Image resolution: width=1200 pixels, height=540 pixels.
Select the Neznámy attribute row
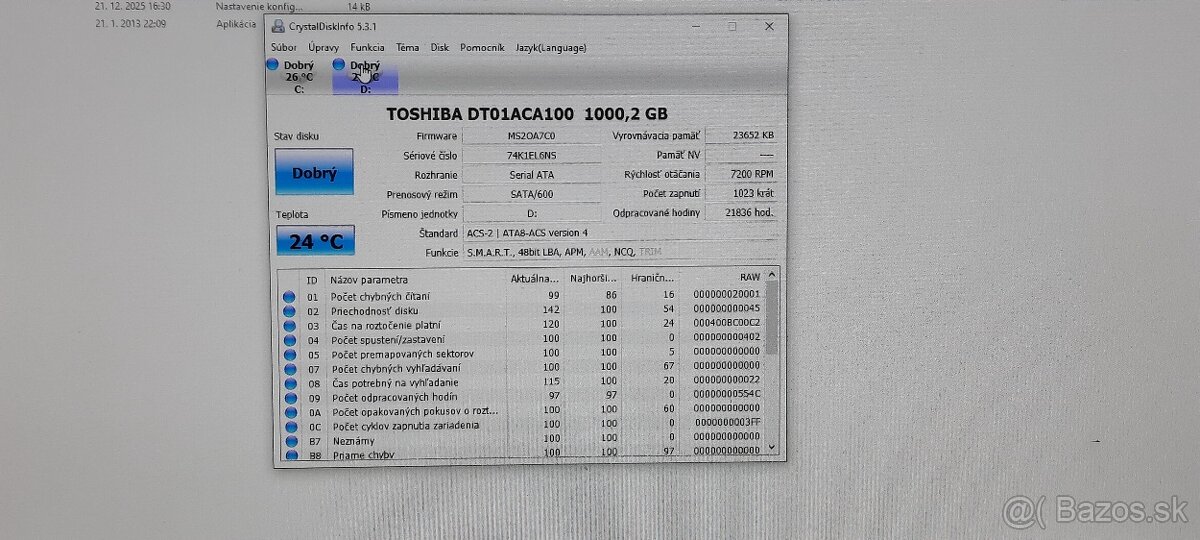tap(521, 440)
